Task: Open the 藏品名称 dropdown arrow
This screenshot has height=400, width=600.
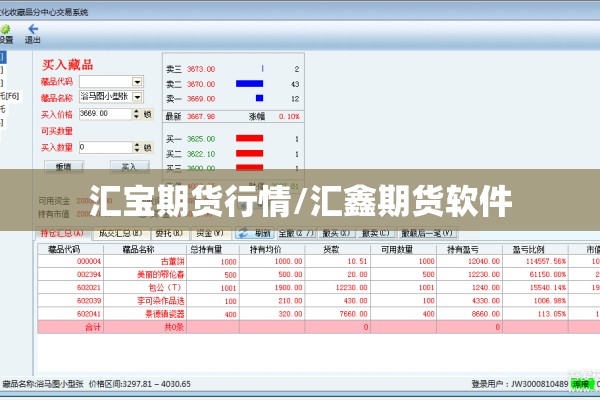Action: 138,97
